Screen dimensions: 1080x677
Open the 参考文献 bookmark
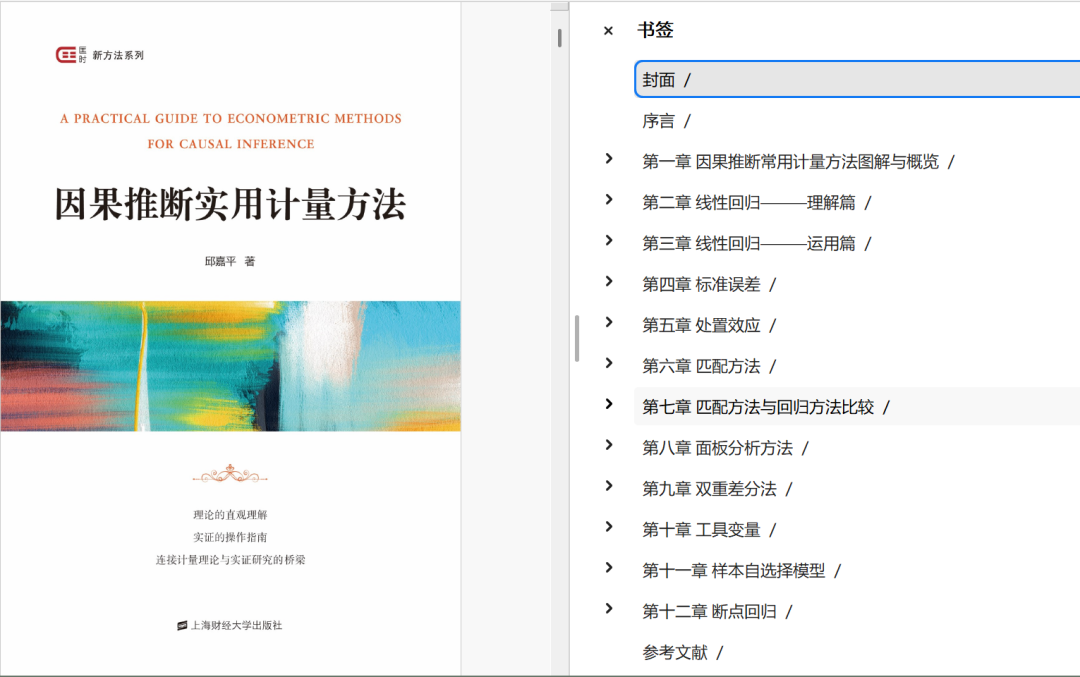pos(676,652)
